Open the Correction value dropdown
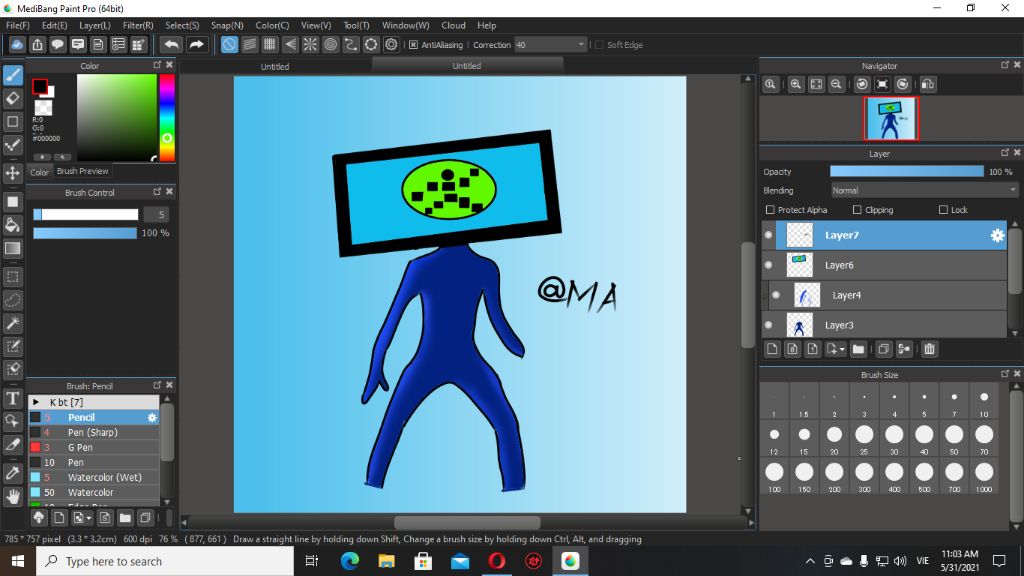This screenshot has height=576, width=1024. pos(581,45)
